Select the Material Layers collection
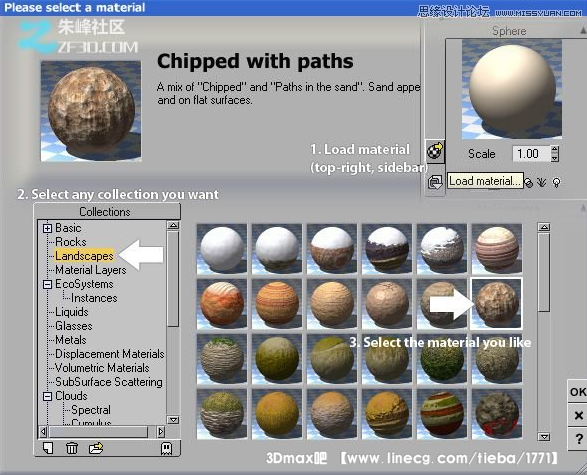Viewport: 587px width, 475px height. tap(91, 270)
